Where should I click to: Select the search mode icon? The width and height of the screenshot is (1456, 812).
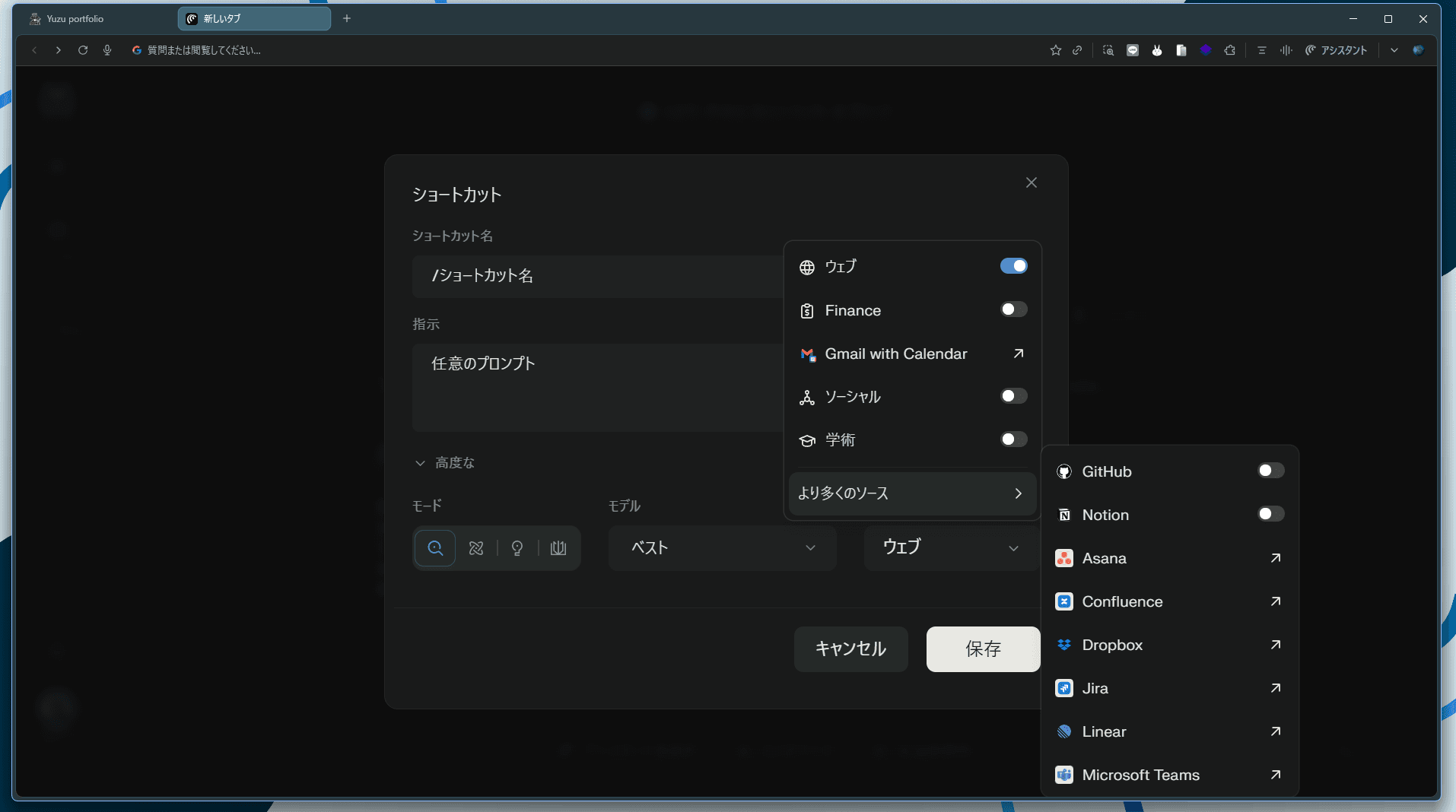pos(435,548)
